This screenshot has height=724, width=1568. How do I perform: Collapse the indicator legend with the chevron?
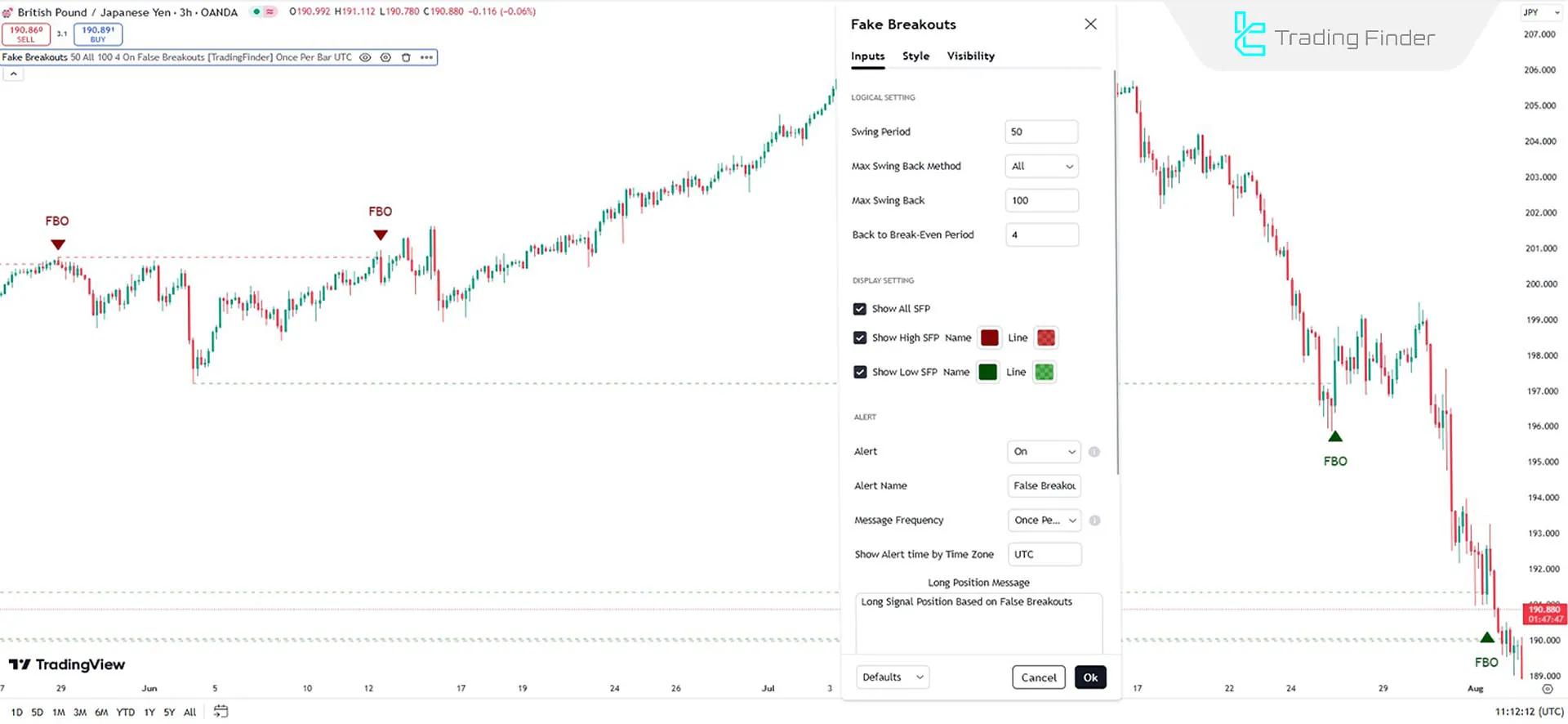[x=13, y=74]
